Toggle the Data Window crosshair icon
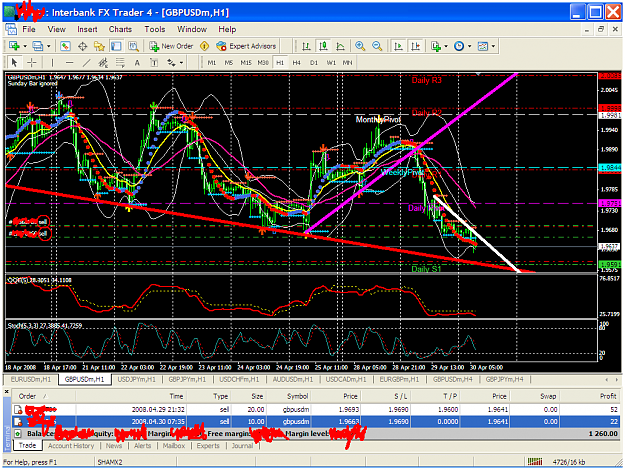625x470 pixels. coord(83,46)
